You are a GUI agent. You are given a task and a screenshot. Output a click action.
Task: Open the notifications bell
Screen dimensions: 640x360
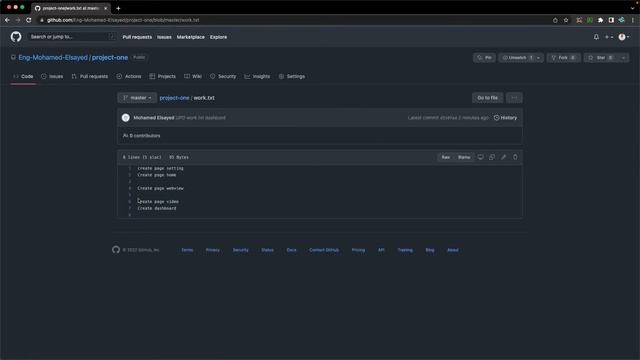pyautogui.click(x=596, y=37)
